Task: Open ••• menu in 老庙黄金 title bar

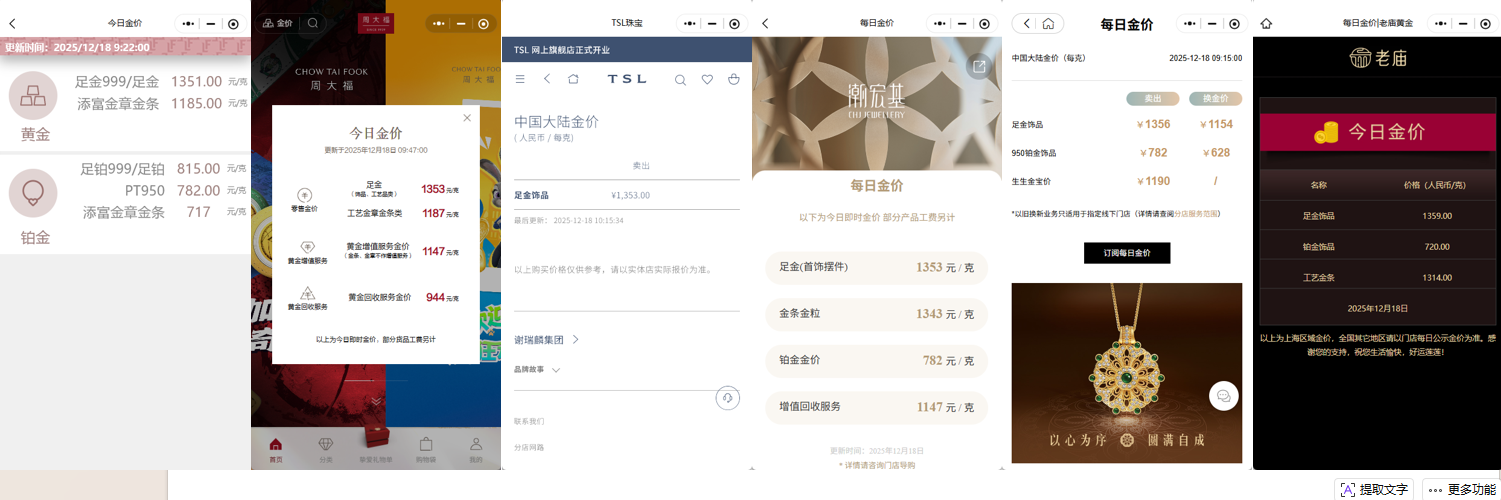Action: click(x=1440, y=23)
